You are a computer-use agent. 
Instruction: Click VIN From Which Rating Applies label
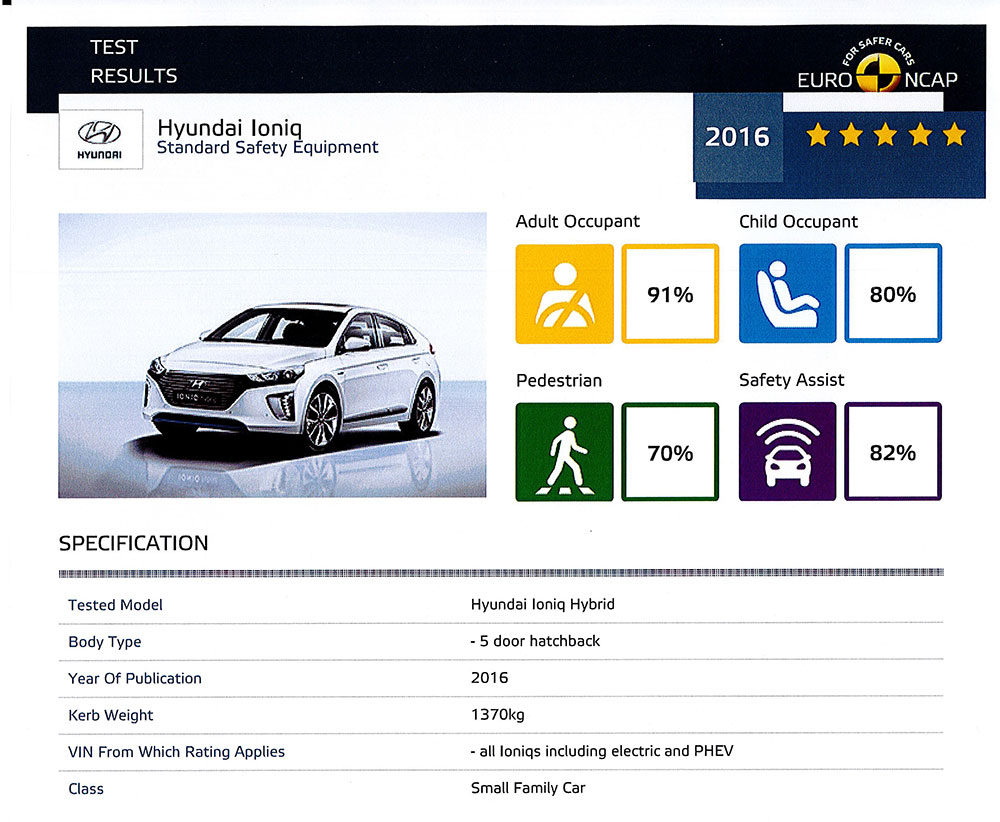(177, 752)
